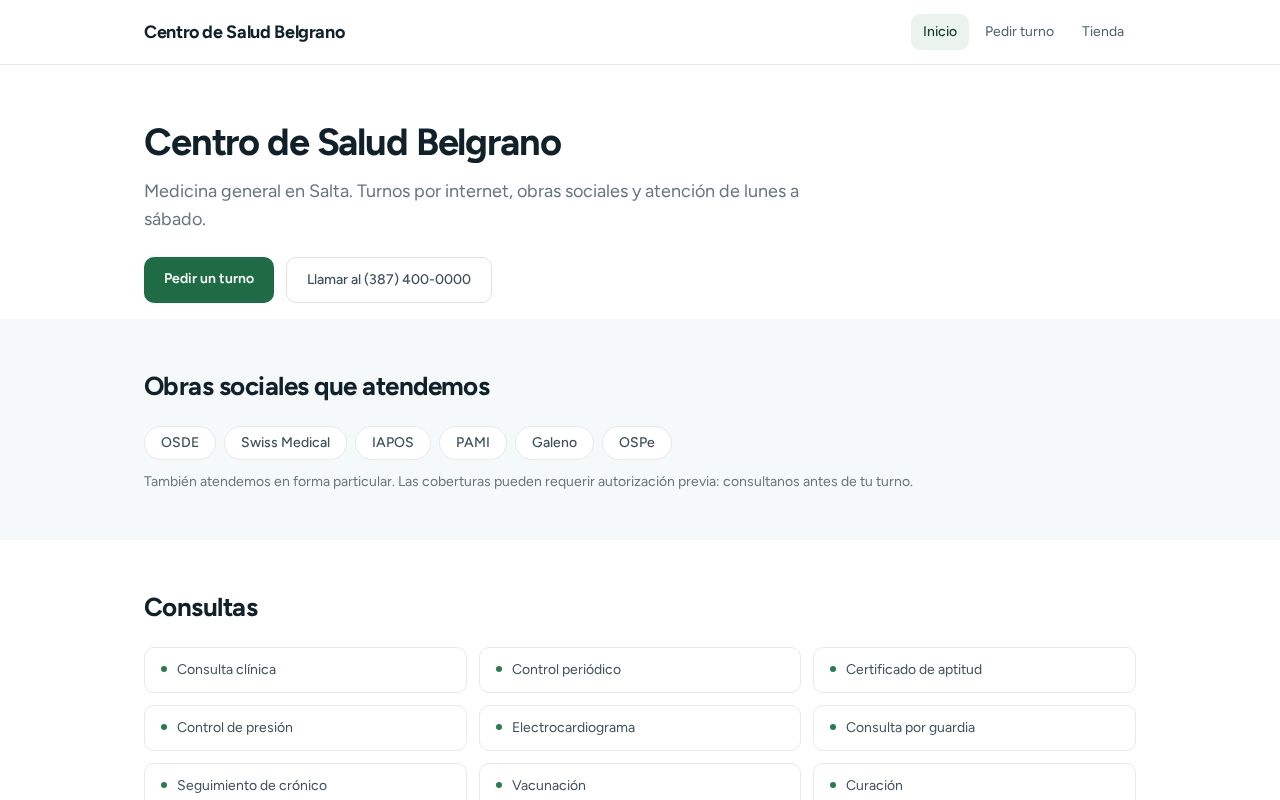Open the Inicio nav tab

click(940, 32)
